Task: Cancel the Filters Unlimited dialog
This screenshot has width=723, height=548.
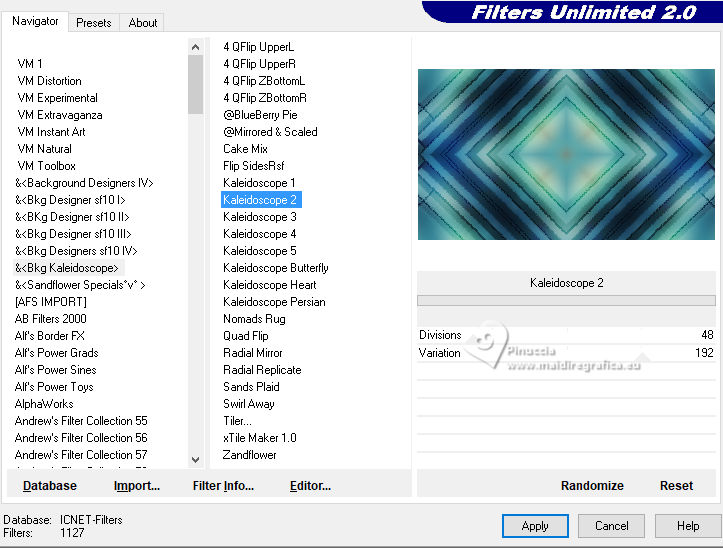Action: point(611,526)
